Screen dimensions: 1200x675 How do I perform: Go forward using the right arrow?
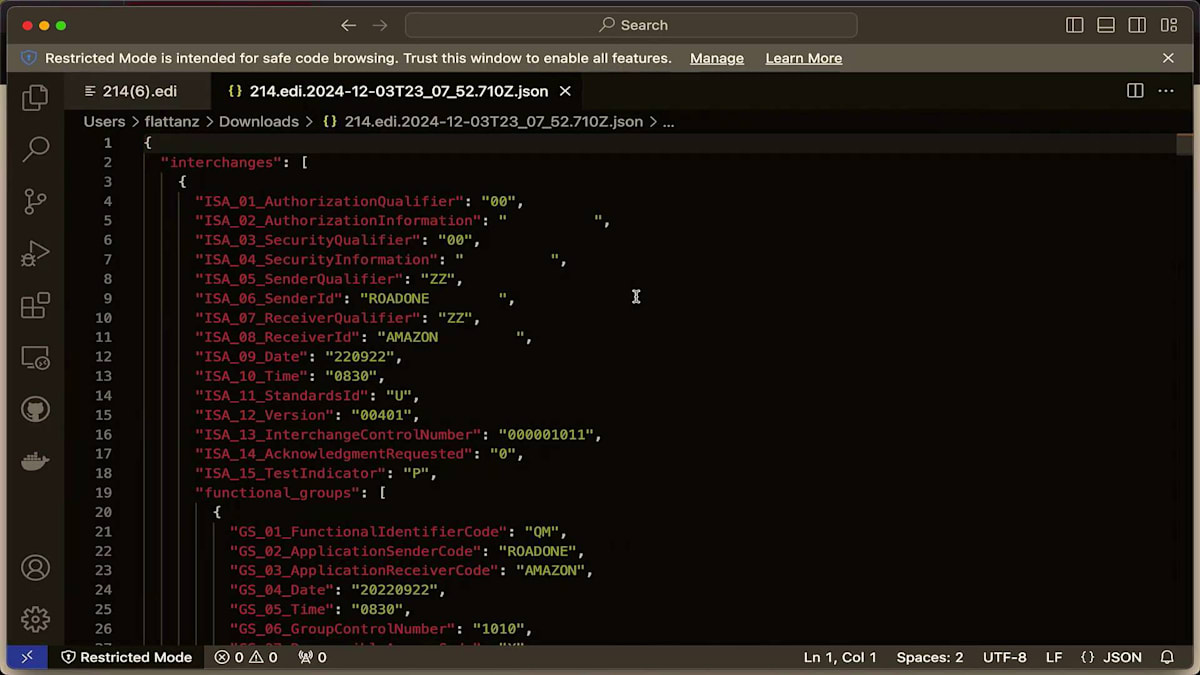click(379, 25)
